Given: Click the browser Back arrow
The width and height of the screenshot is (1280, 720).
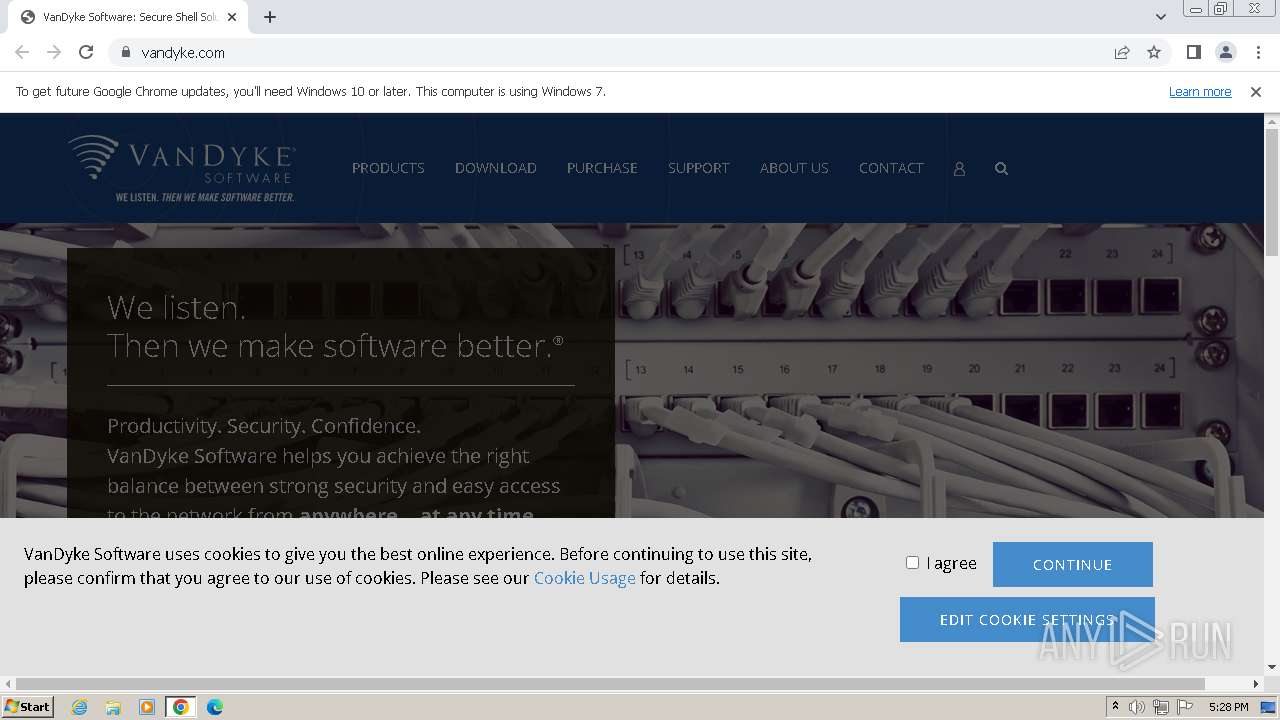Looking at the screenshot, I should [22, 52].
